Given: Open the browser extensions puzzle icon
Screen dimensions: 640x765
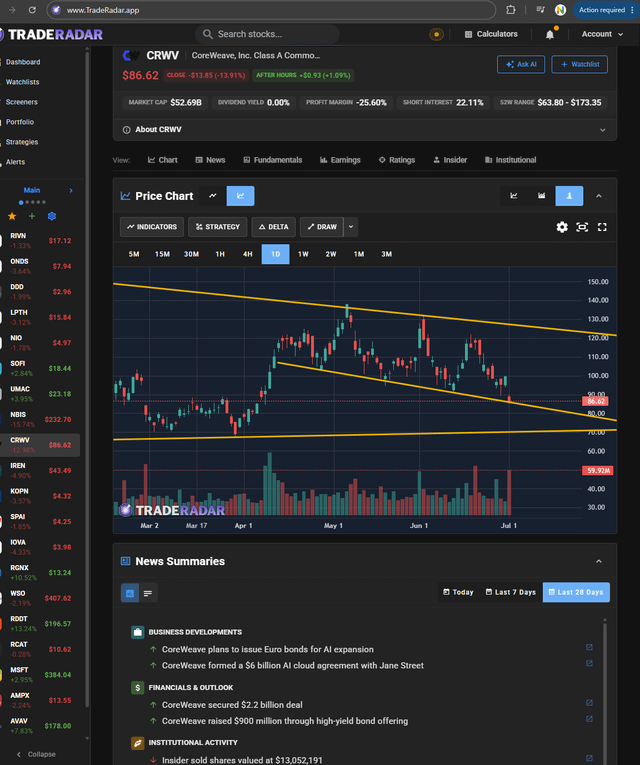Looking at the screenshot, I should point(510,10).
